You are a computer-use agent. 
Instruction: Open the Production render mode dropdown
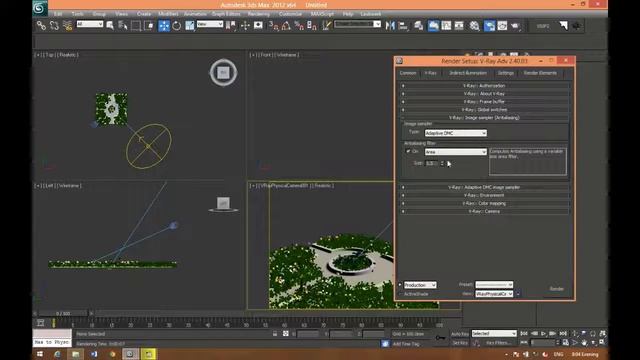pos(420,285)
